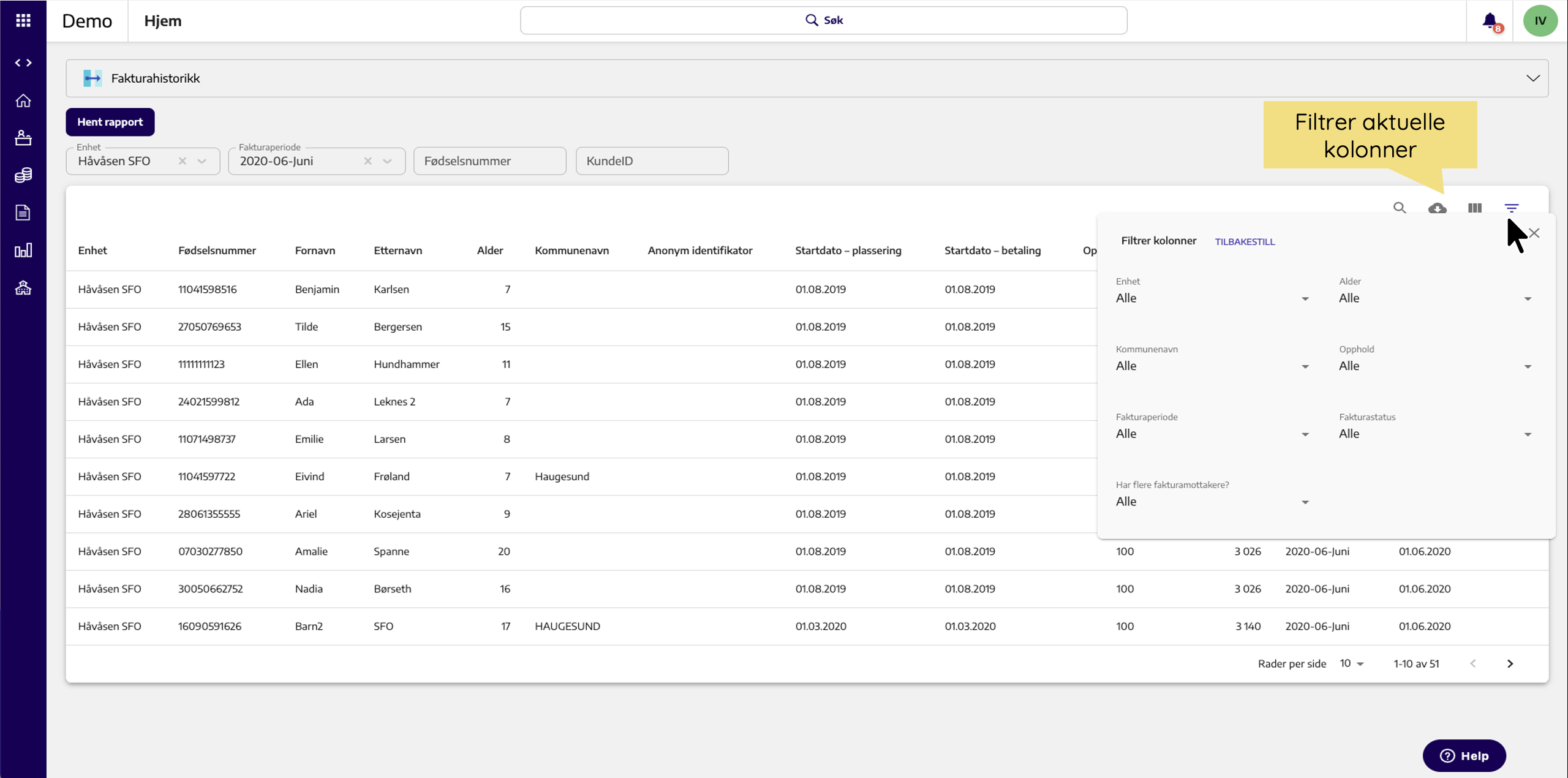Open Har flere fakturamottakere dropdown
This screenshot has height=778, width=1568.
coord(1213,502)
